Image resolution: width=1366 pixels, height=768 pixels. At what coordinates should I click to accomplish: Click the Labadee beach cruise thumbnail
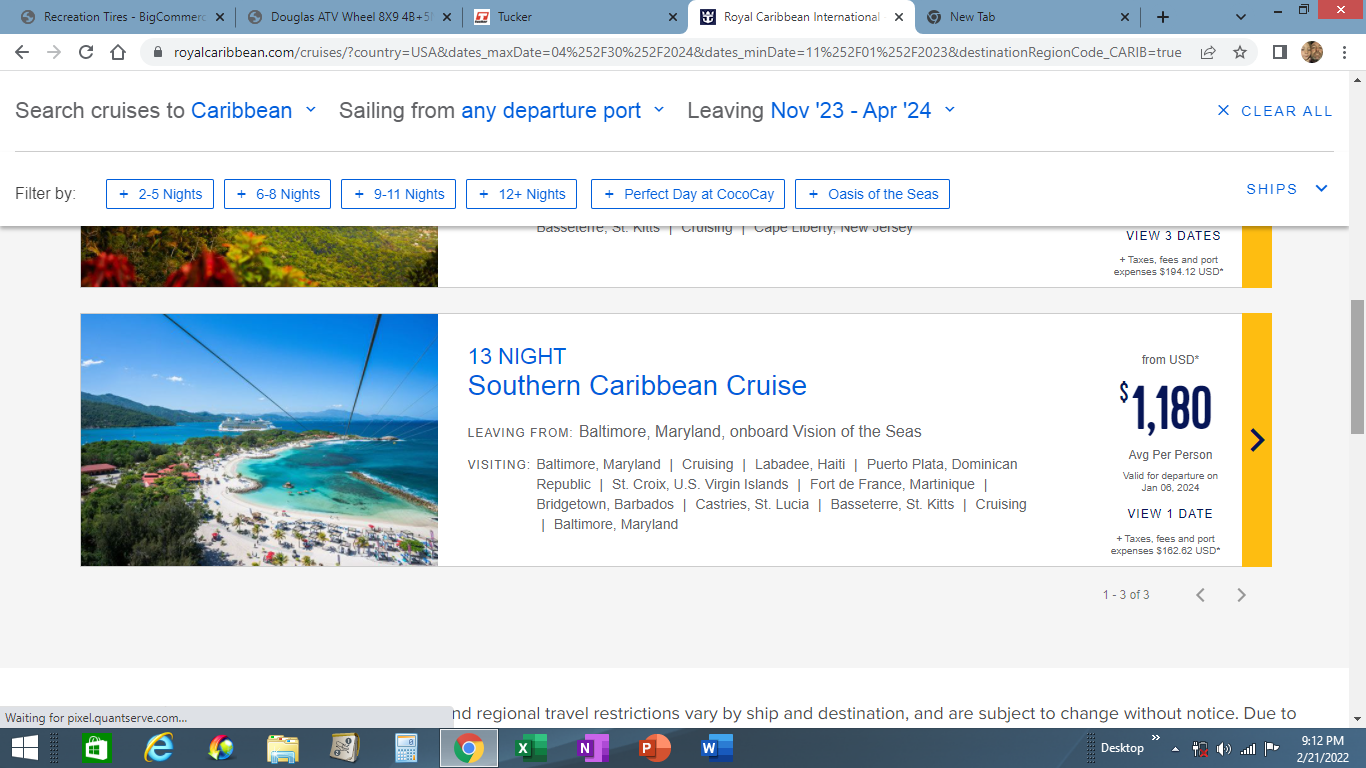[259, 440]
